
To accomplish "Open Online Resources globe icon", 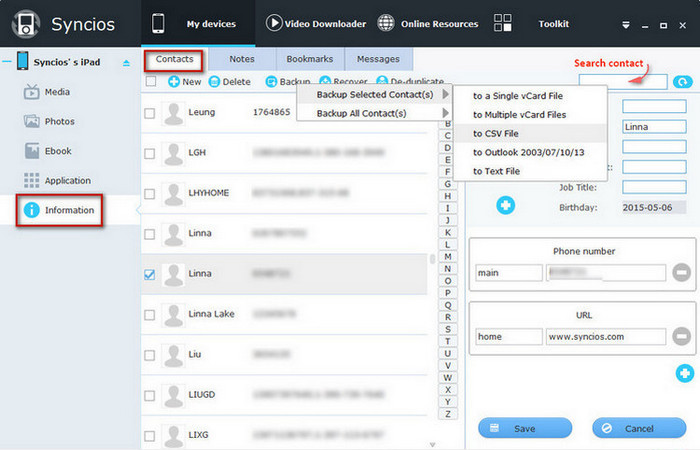I will 386,23.
